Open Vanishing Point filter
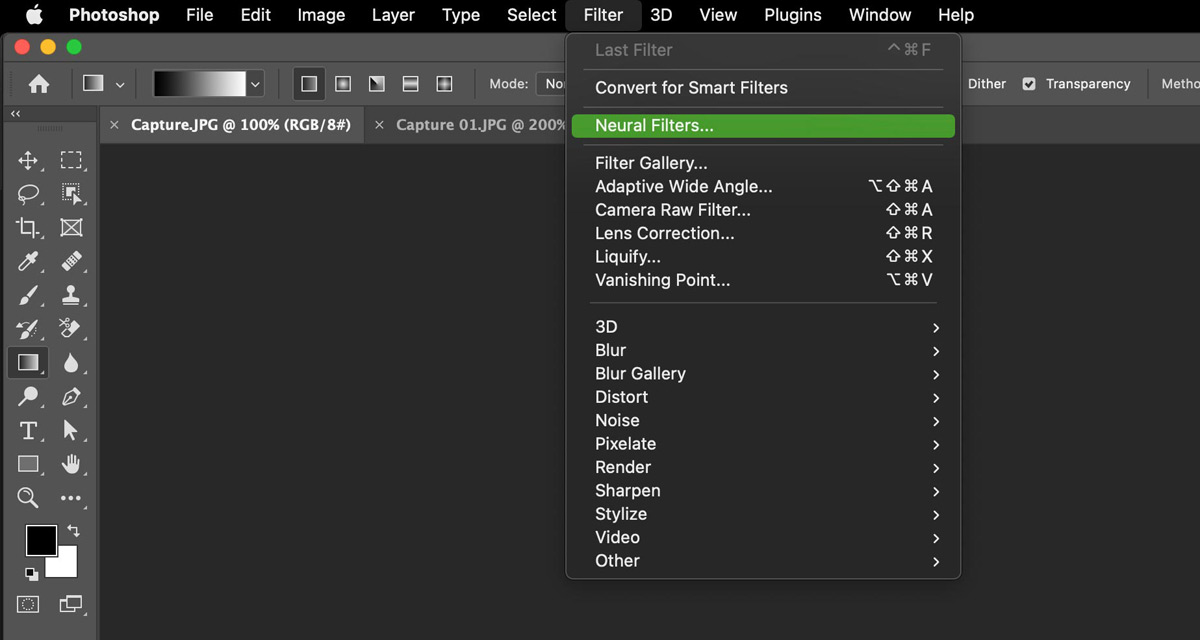Screen dimensions: 1200x640 [763, 280]
